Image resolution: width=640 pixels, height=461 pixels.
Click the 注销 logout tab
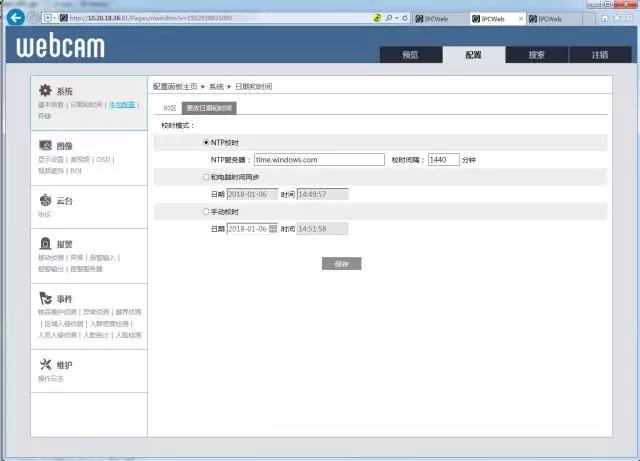(599, 55)
